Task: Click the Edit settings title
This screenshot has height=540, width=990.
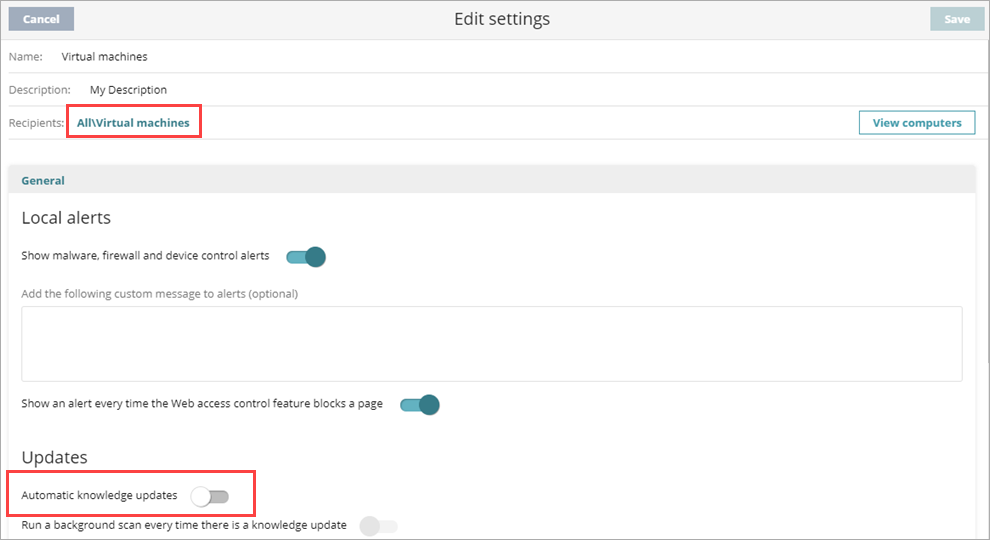Action: (x=501, y=19)
